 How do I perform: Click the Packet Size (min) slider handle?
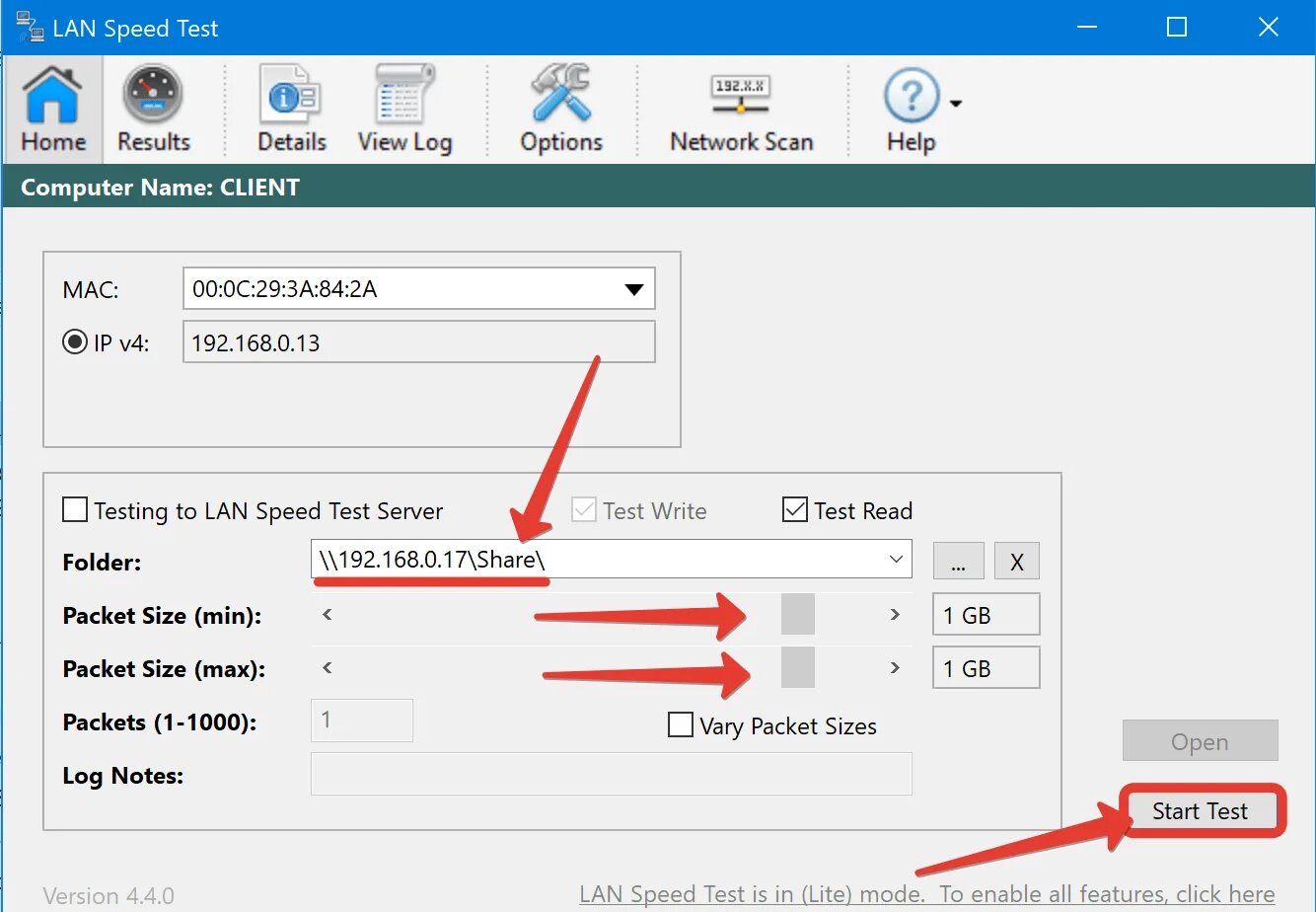pyautogui.click(x=797, y=614)
